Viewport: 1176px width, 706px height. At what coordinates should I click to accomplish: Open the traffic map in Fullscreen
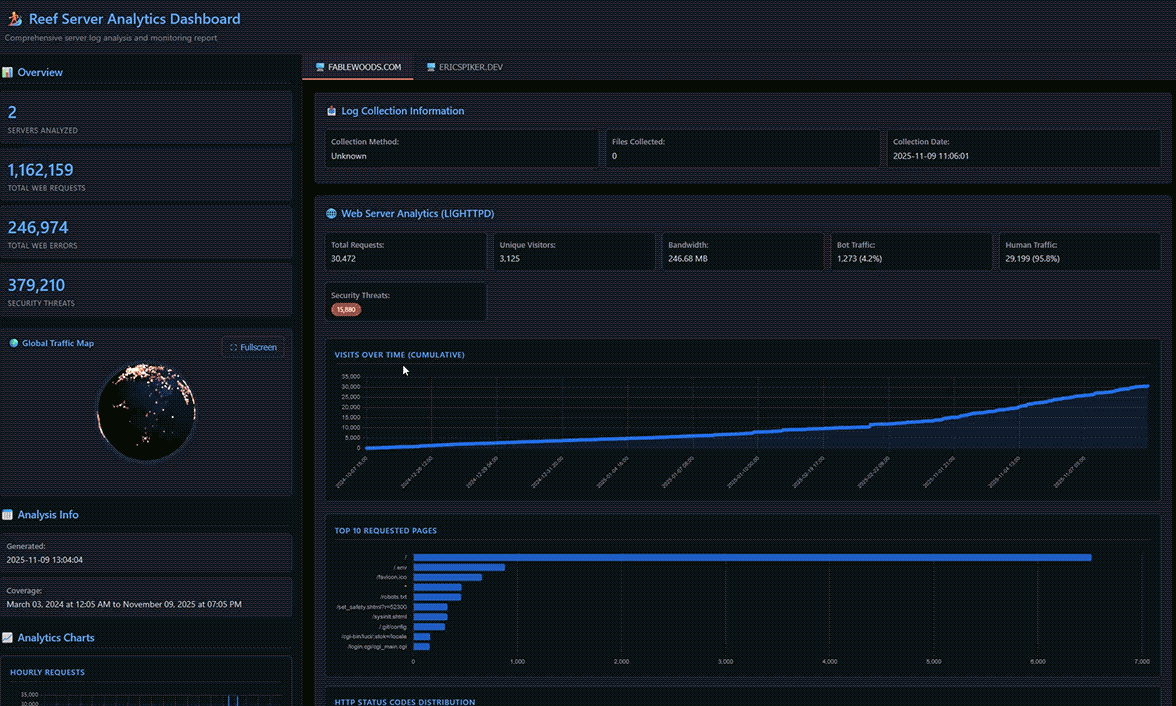click(x=253, y=347)
